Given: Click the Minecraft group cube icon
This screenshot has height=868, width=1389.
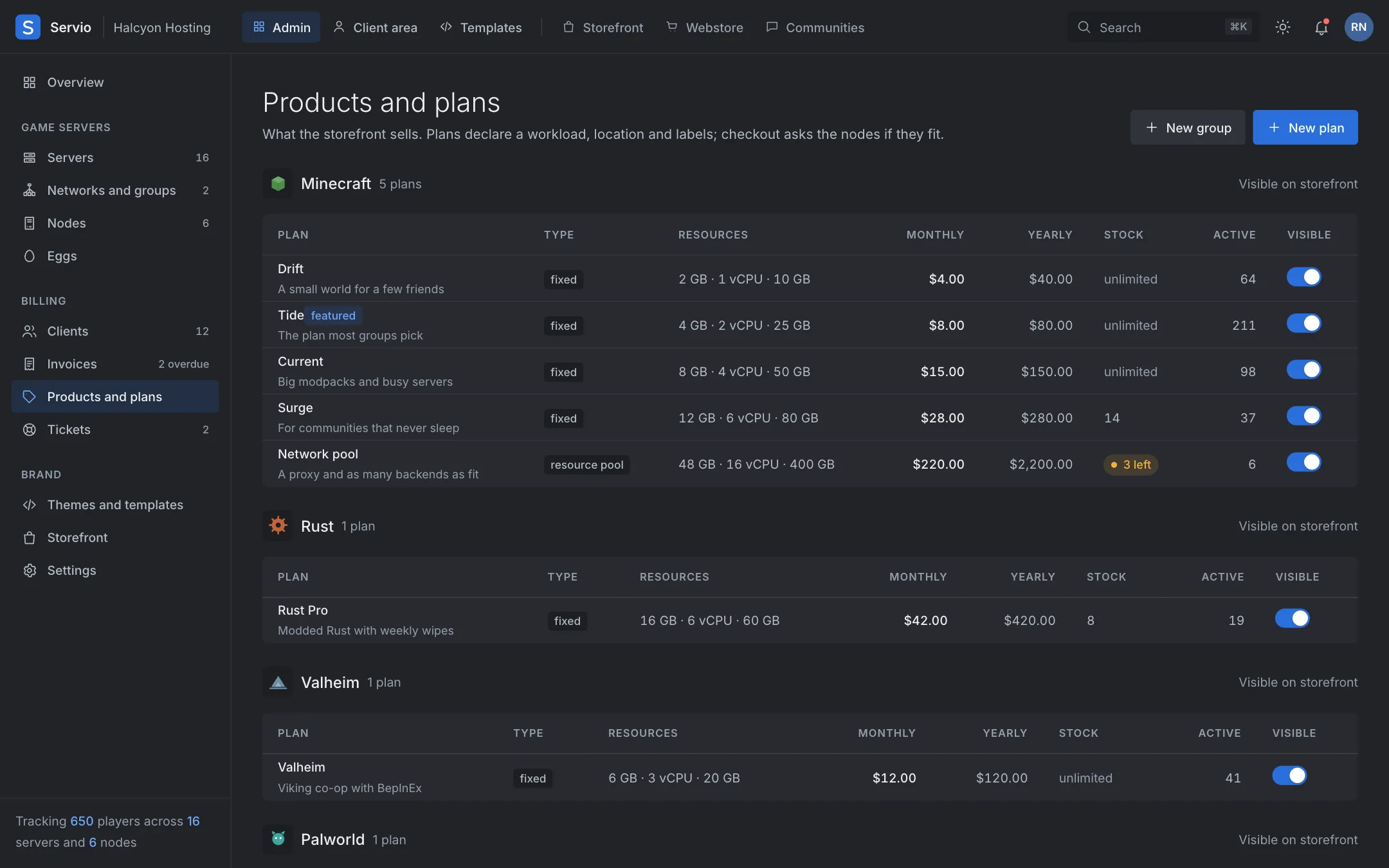Looking at the screenshot, I should 278,184.
